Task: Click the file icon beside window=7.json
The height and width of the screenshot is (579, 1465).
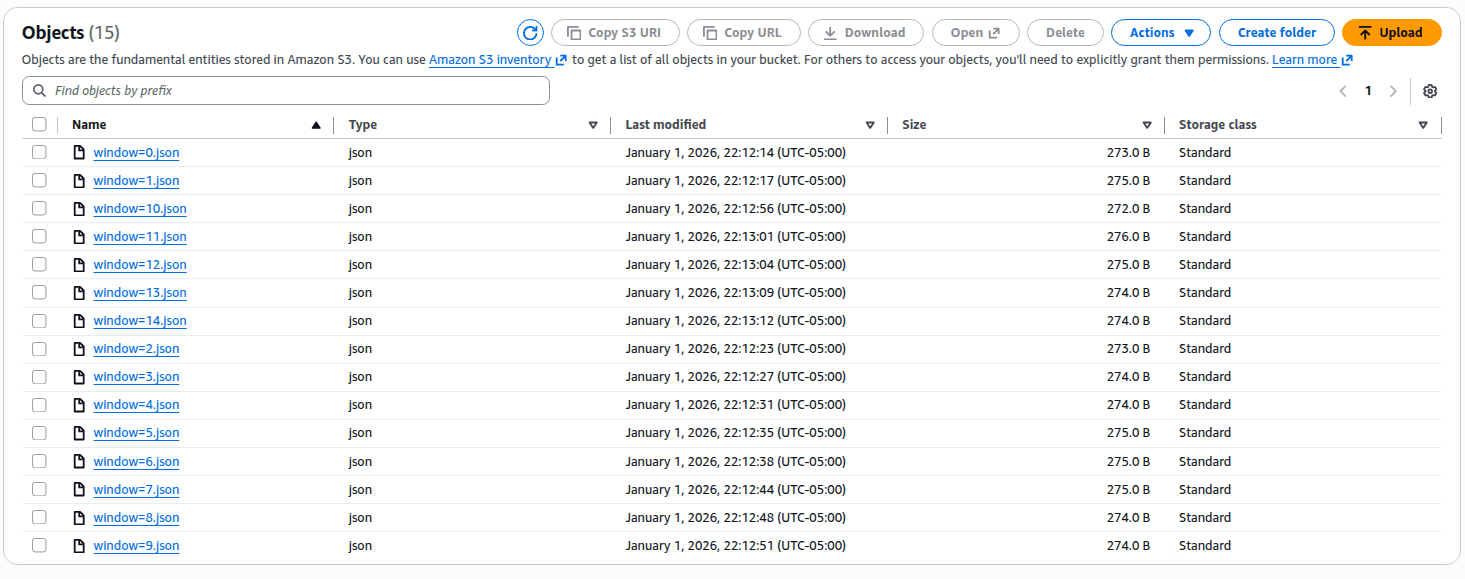Action: 79,489
